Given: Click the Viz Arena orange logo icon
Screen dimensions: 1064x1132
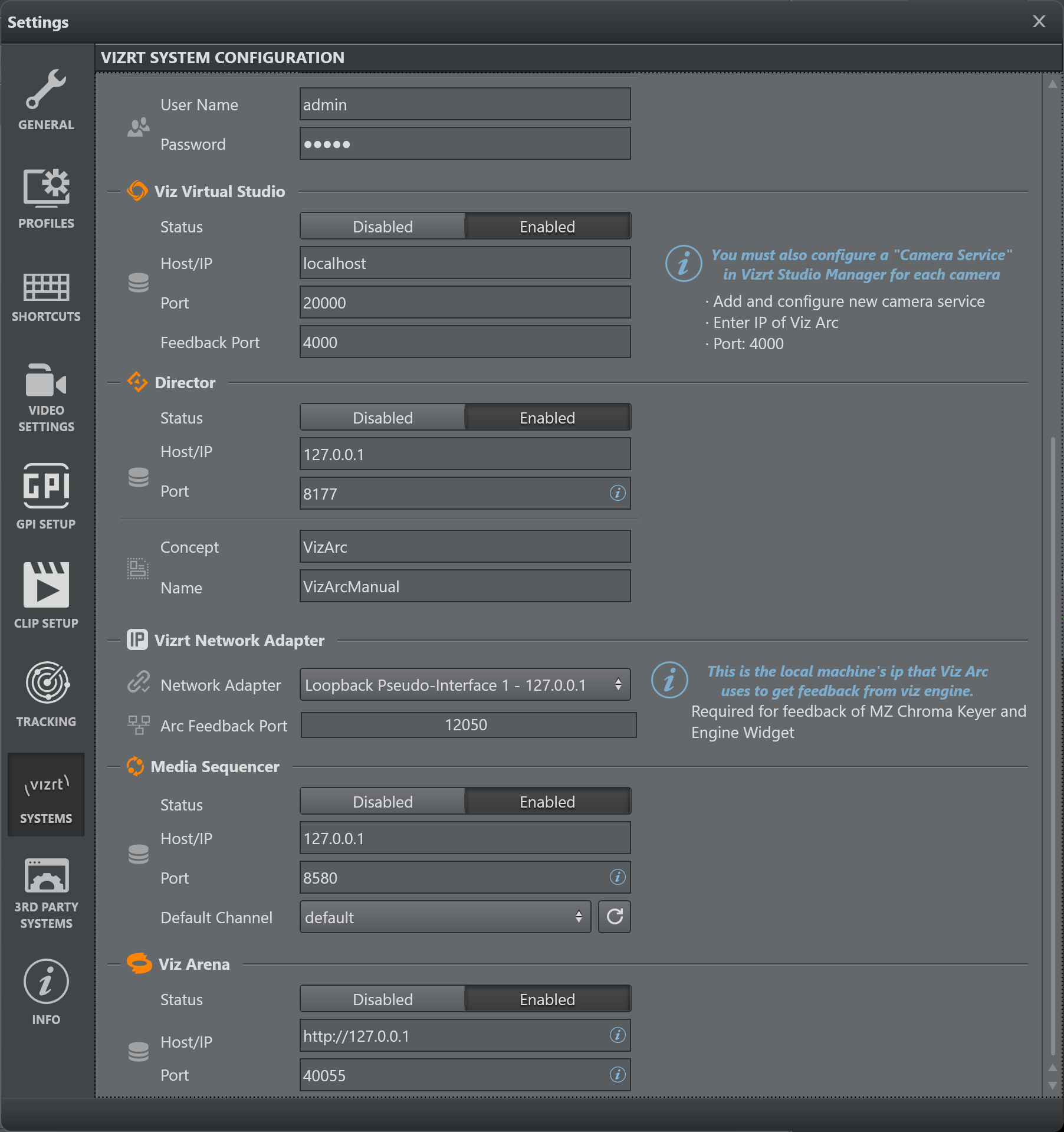Looking at the screenshot, I should (x=139, y=964).
